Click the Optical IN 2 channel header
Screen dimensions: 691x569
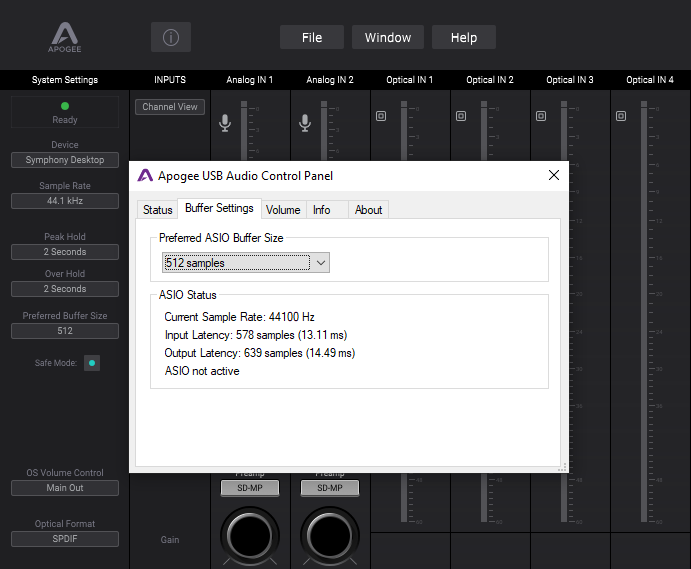(490, 80)
